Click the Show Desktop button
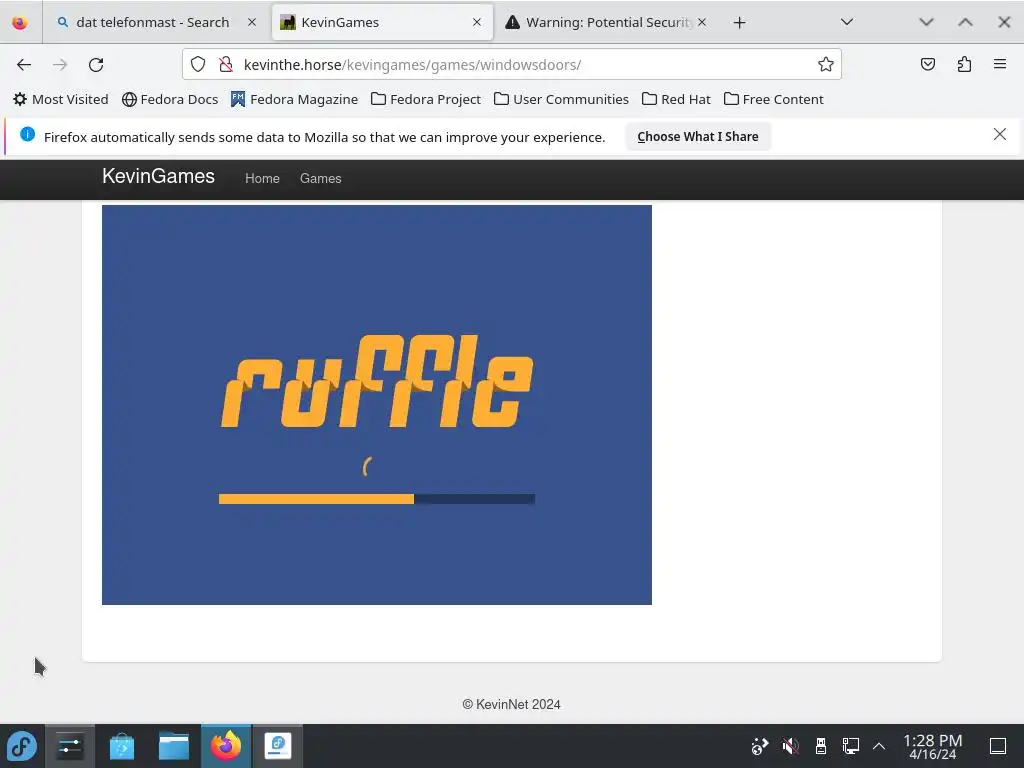This screenshot has height=768, width=1024. (x=998, y=746)
